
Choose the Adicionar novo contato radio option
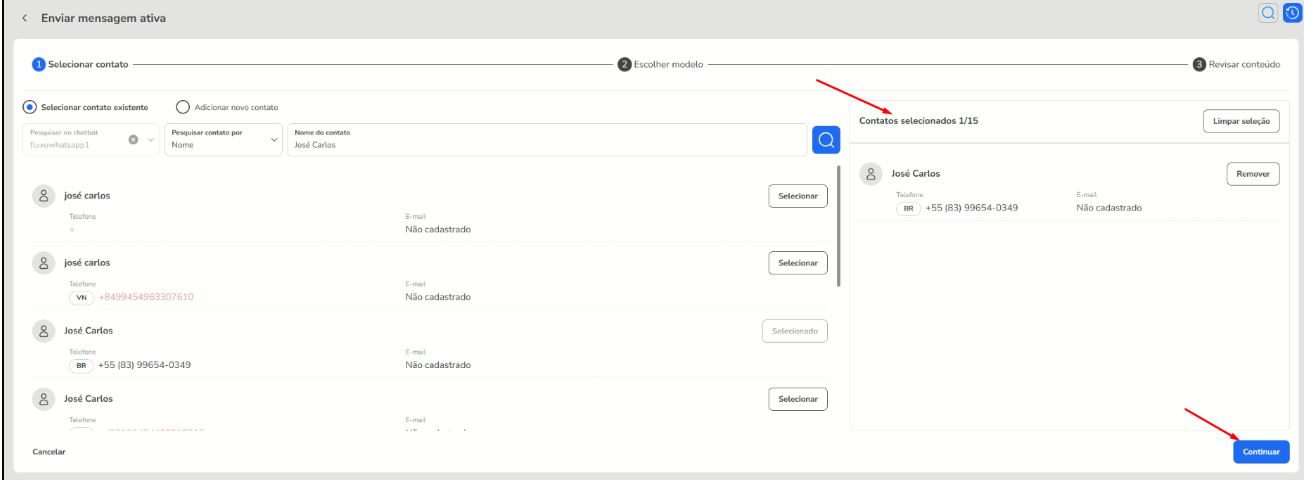[182, 107]
